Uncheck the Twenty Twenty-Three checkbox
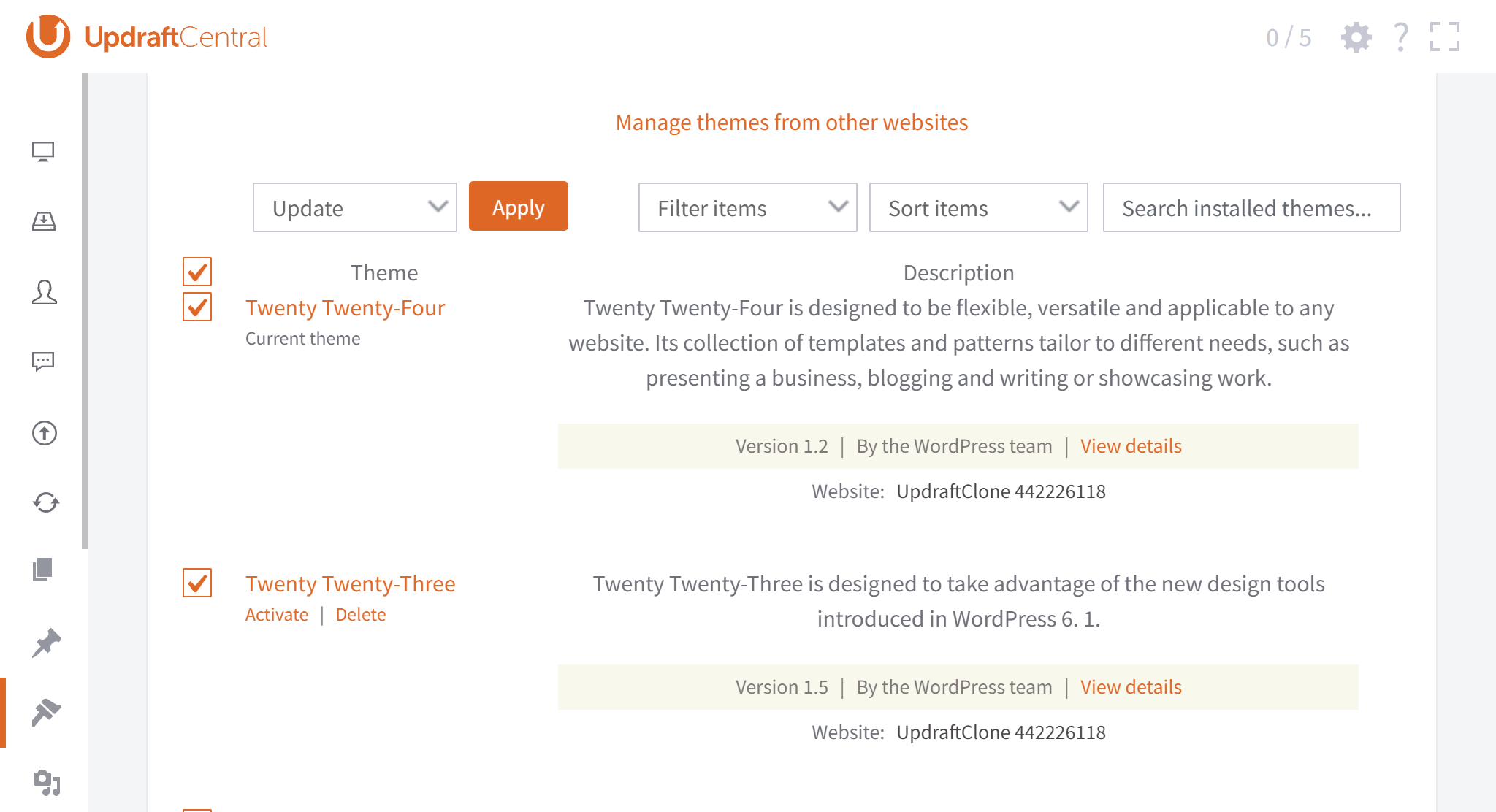1496x812 pixels. pos(197,583)
